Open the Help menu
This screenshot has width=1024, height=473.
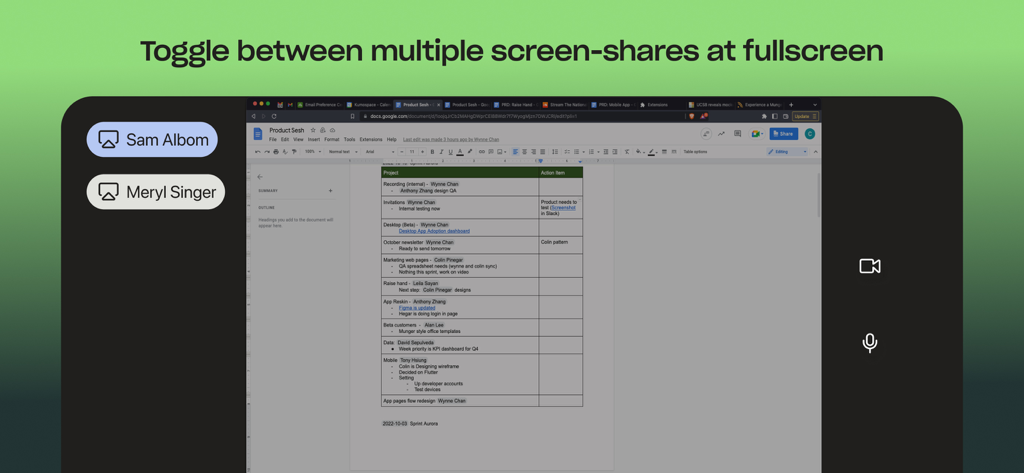tap(392, 139)
